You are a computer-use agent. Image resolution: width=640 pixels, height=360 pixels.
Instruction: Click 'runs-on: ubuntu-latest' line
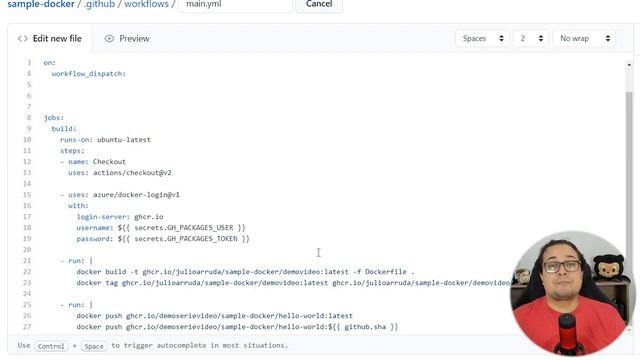[x=105, y=140]
